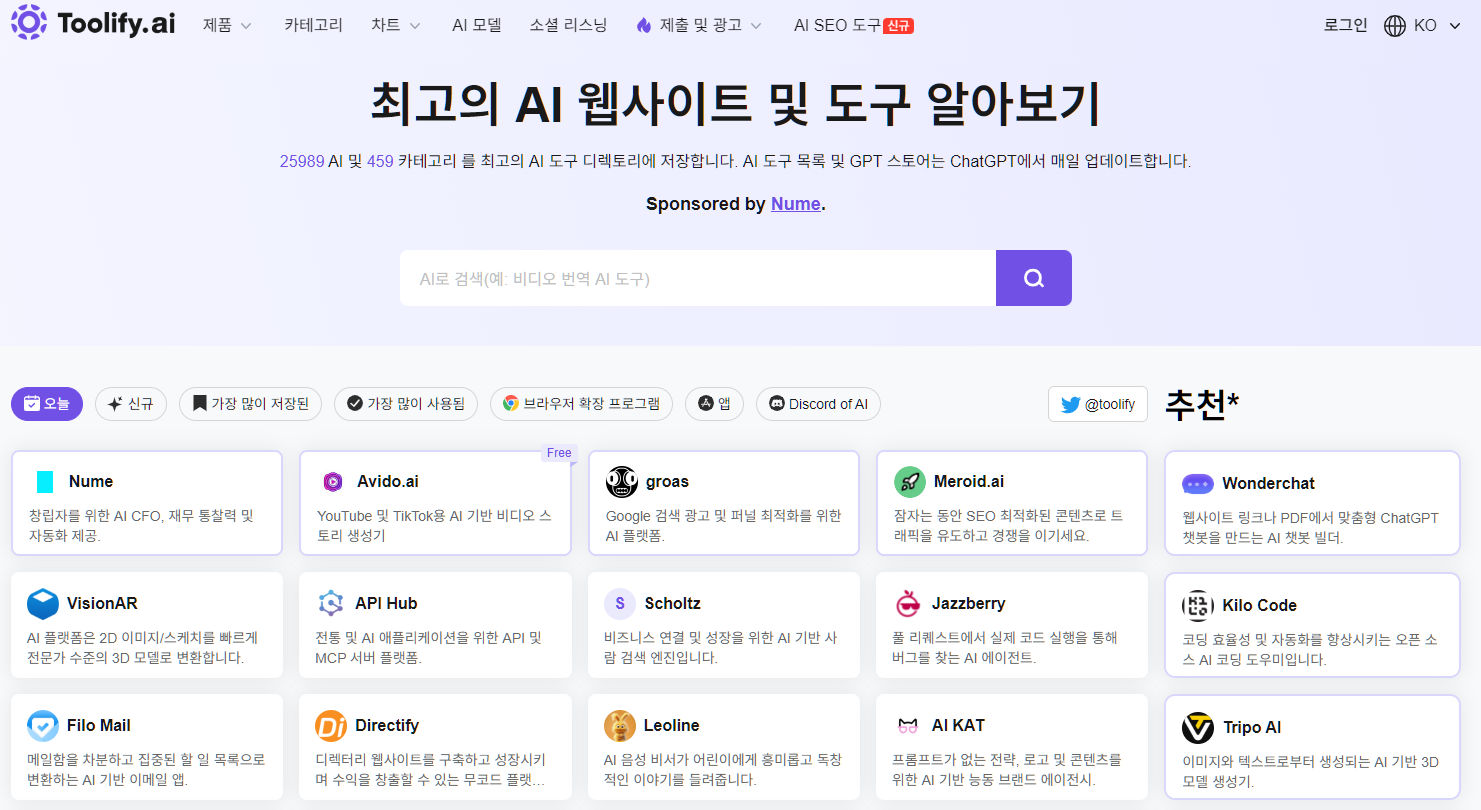Open the Nume sponsor link
Screen dimensions: 1481x810
coord(796,204)
